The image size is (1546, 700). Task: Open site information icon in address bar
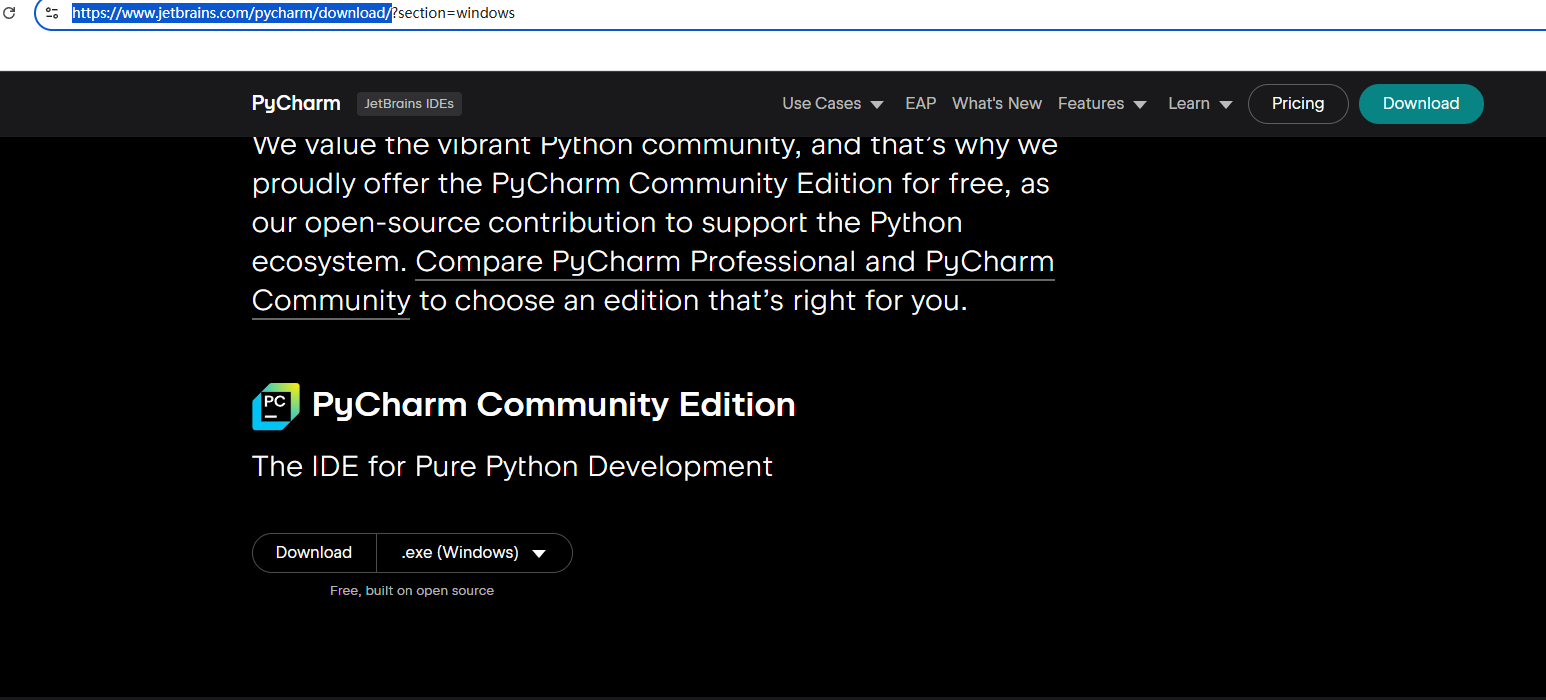[x=52, y=13]
